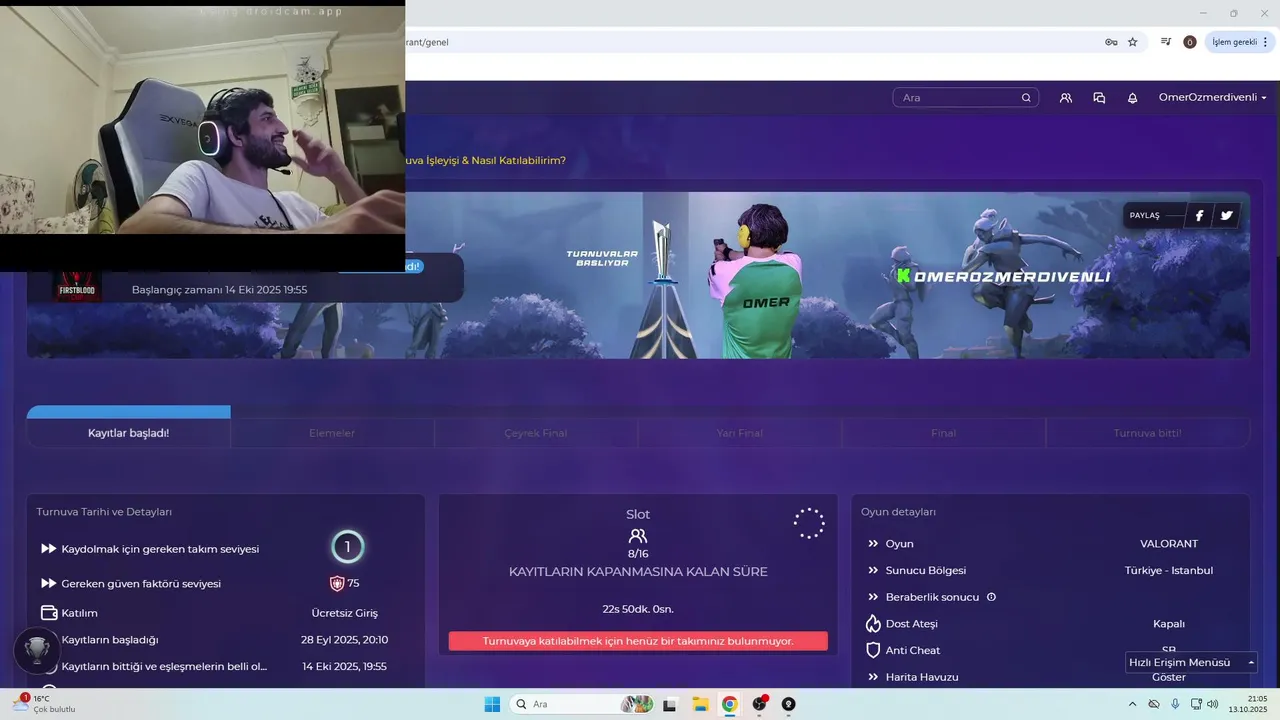Viewport: 1280px width, 720px height.
Task: Click the Türkiye - Istanbul server value
Action: coord(1168,570)
